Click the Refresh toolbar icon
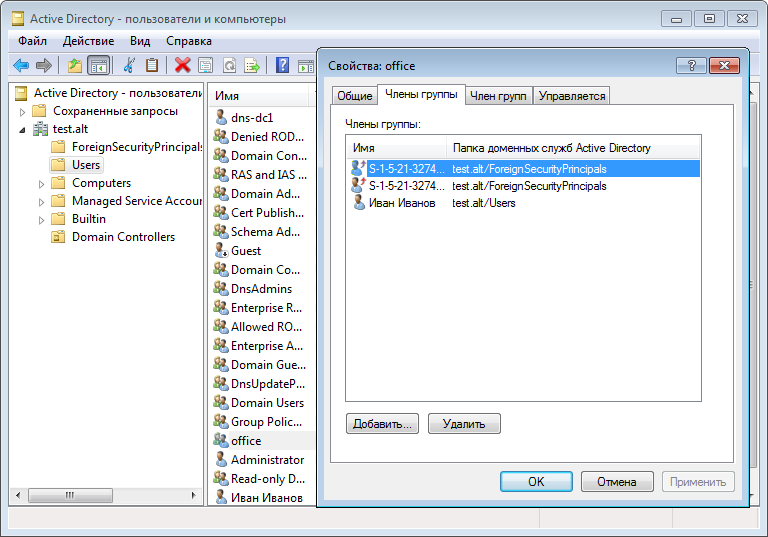 [x=229, y=65]
